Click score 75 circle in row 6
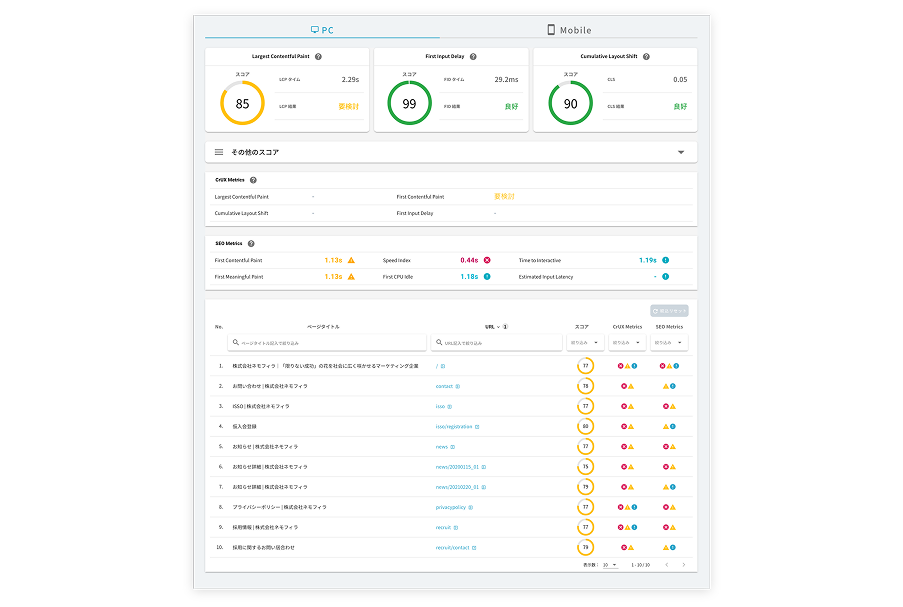Image resolution: width=903 pixels, height=607 pixels. 585,467
